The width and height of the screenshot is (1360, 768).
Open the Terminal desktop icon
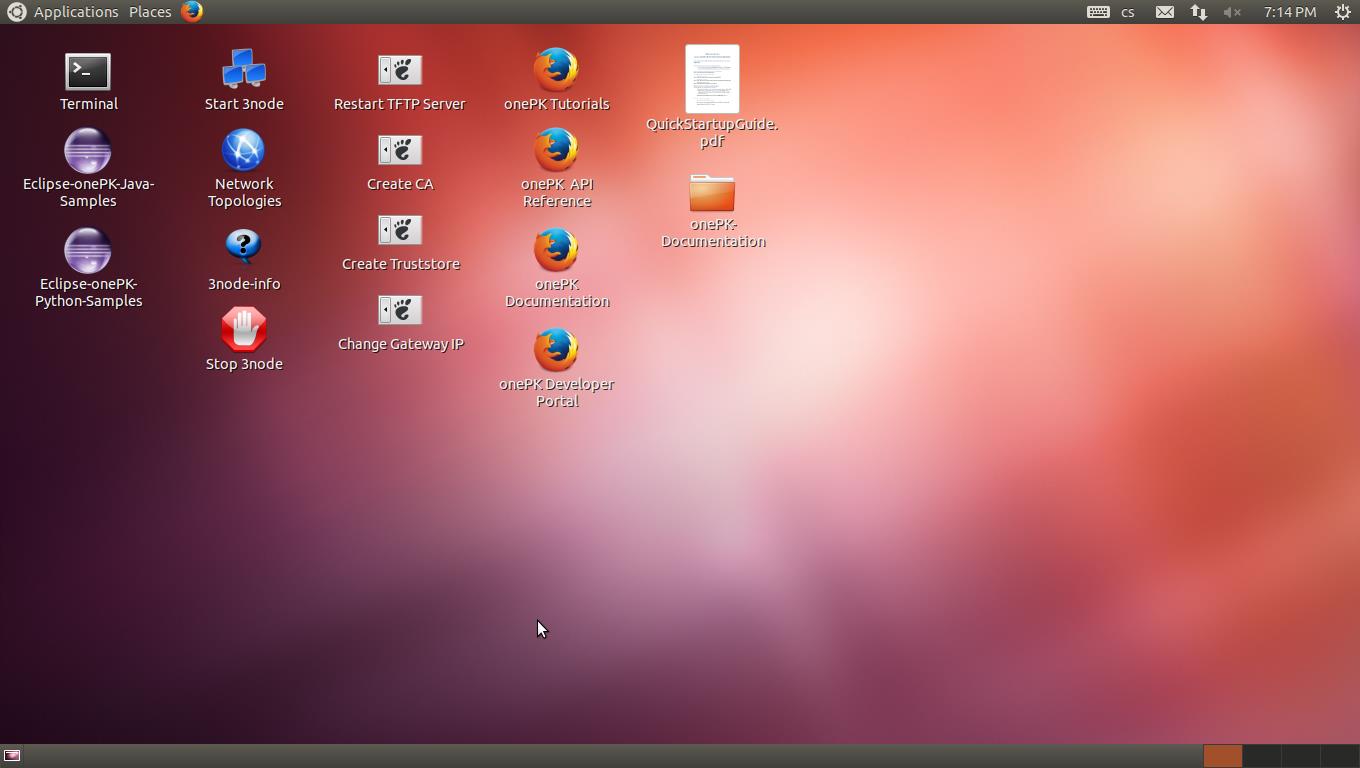[88, 72]
